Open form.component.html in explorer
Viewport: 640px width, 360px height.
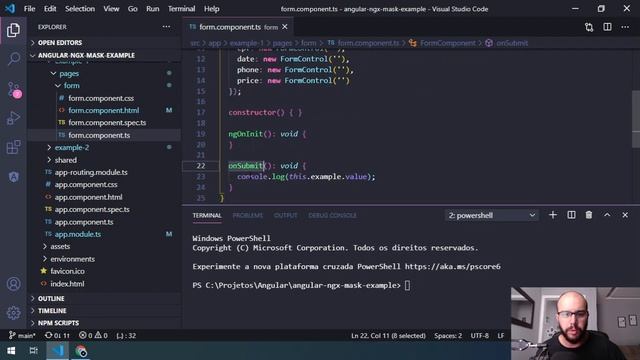pyautogui.click(x=104, y=110)
